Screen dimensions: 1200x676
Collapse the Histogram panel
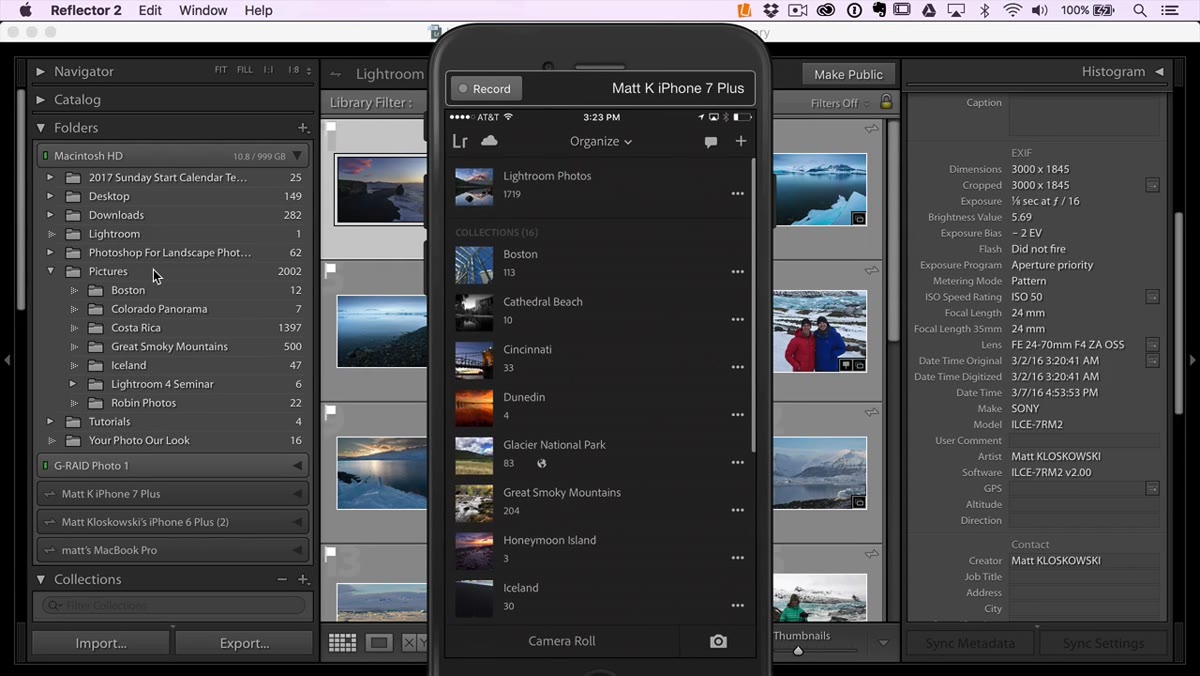[1159, 72]
